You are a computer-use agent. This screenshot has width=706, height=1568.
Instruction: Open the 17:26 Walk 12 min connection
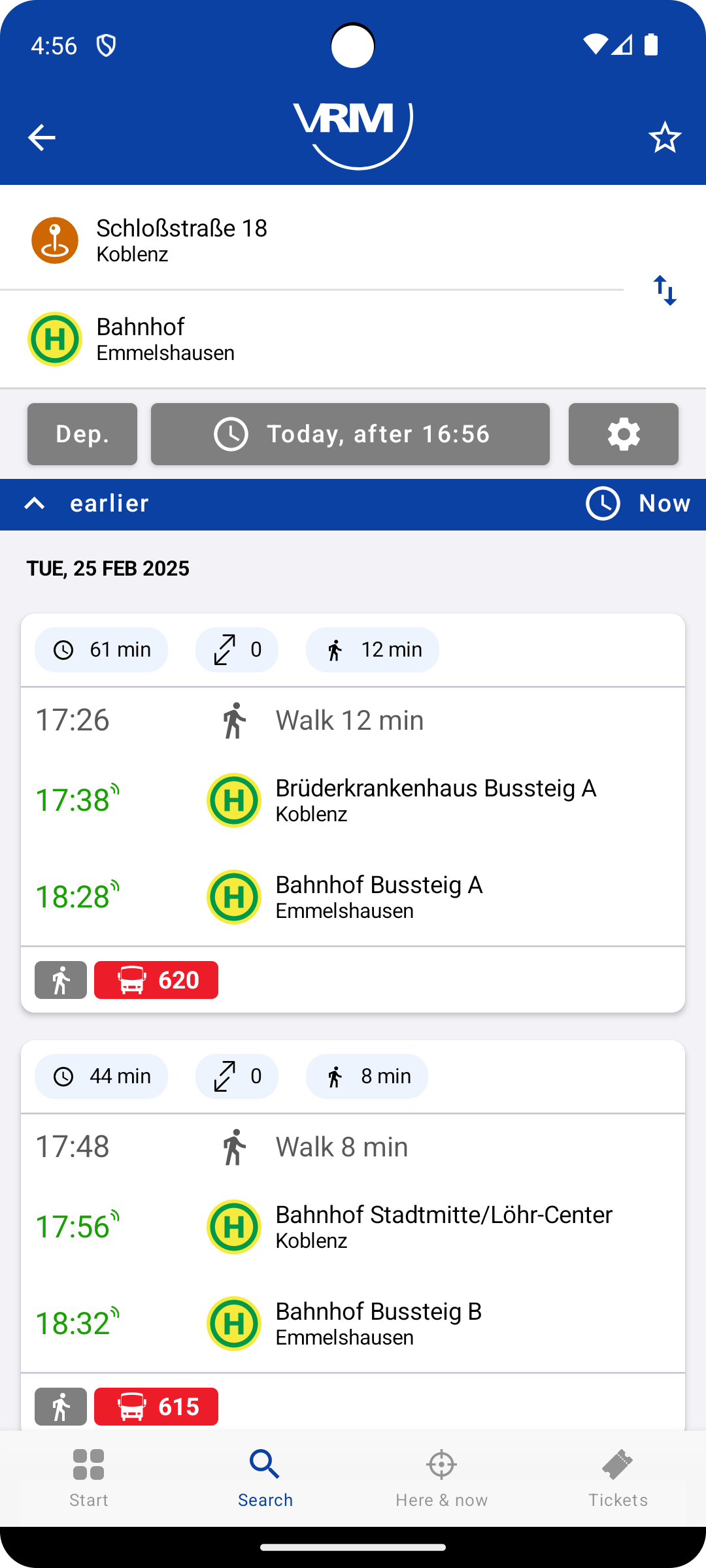[353, 720]
